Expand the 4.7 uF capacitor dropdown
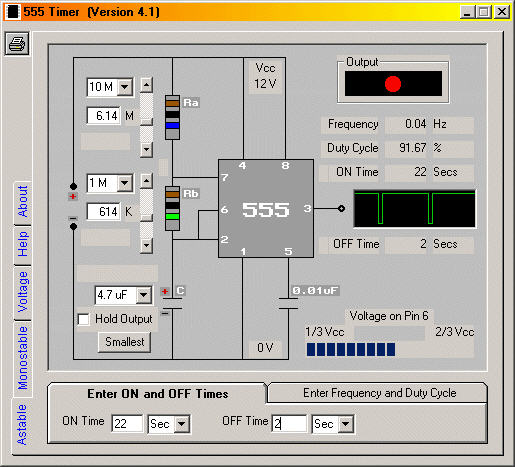The height and width of the screenshot is (467, 515). [x=144, y=295]
